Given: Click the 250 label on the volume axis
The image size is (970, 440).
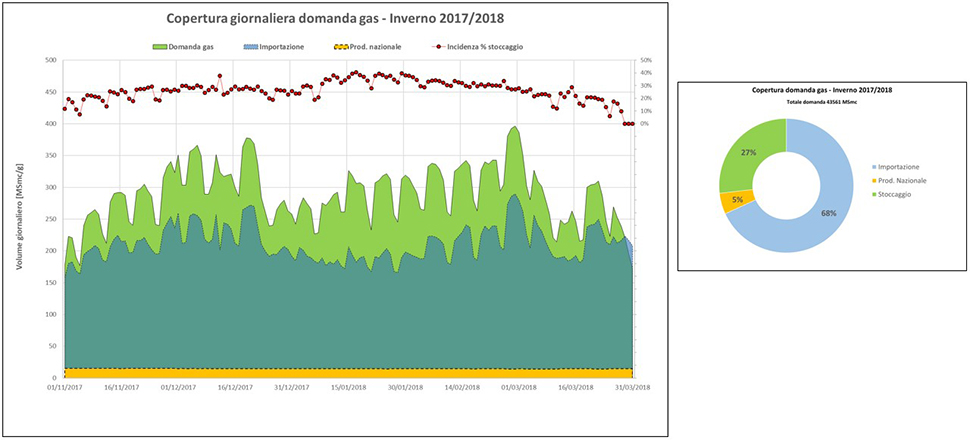Looking at the screenshot, I should coord(51,219).
